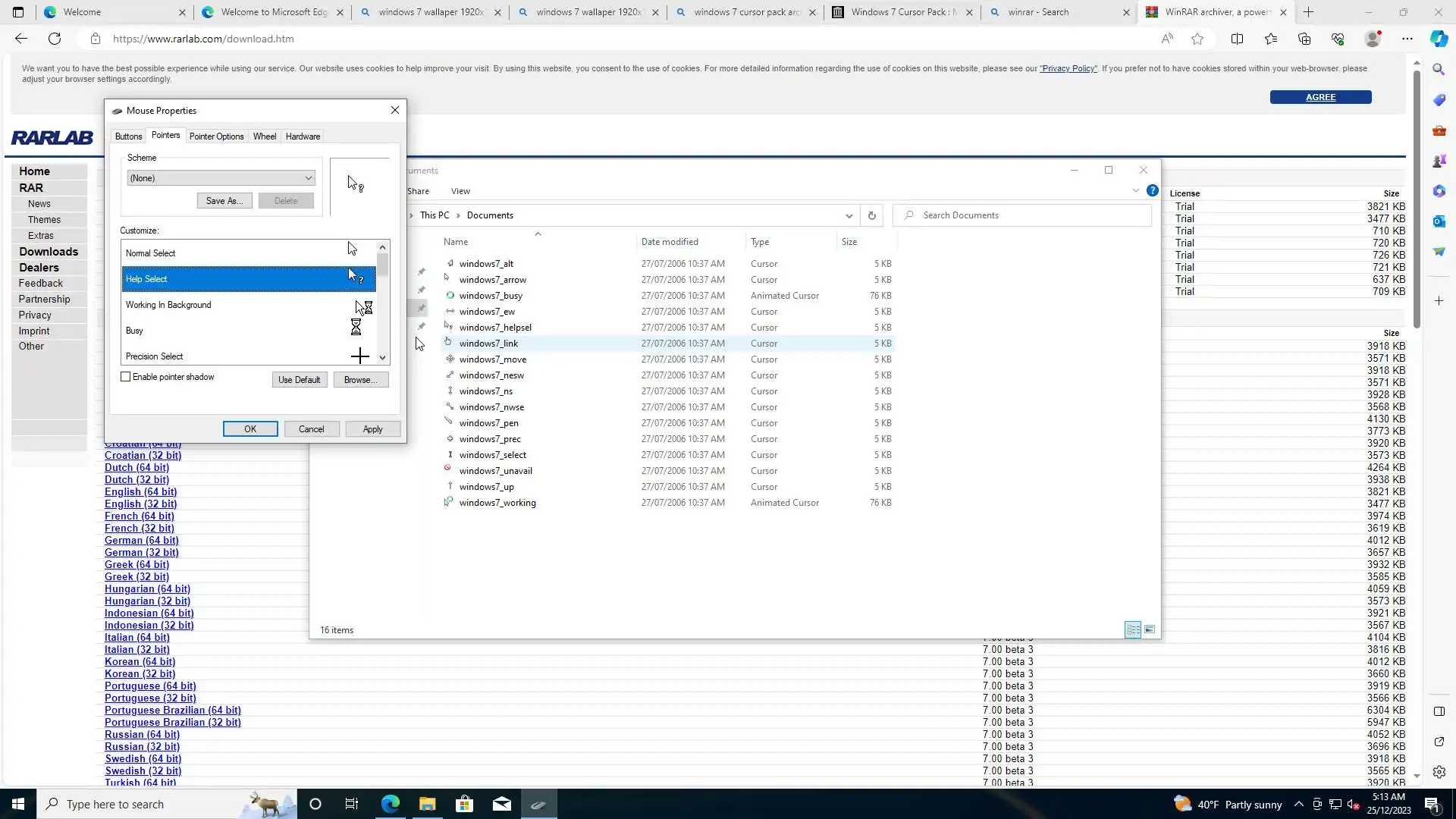The width and height of the screenshot is (1456, 819).
Task: Click the browser refresh icon
Action: pos(55,39)
